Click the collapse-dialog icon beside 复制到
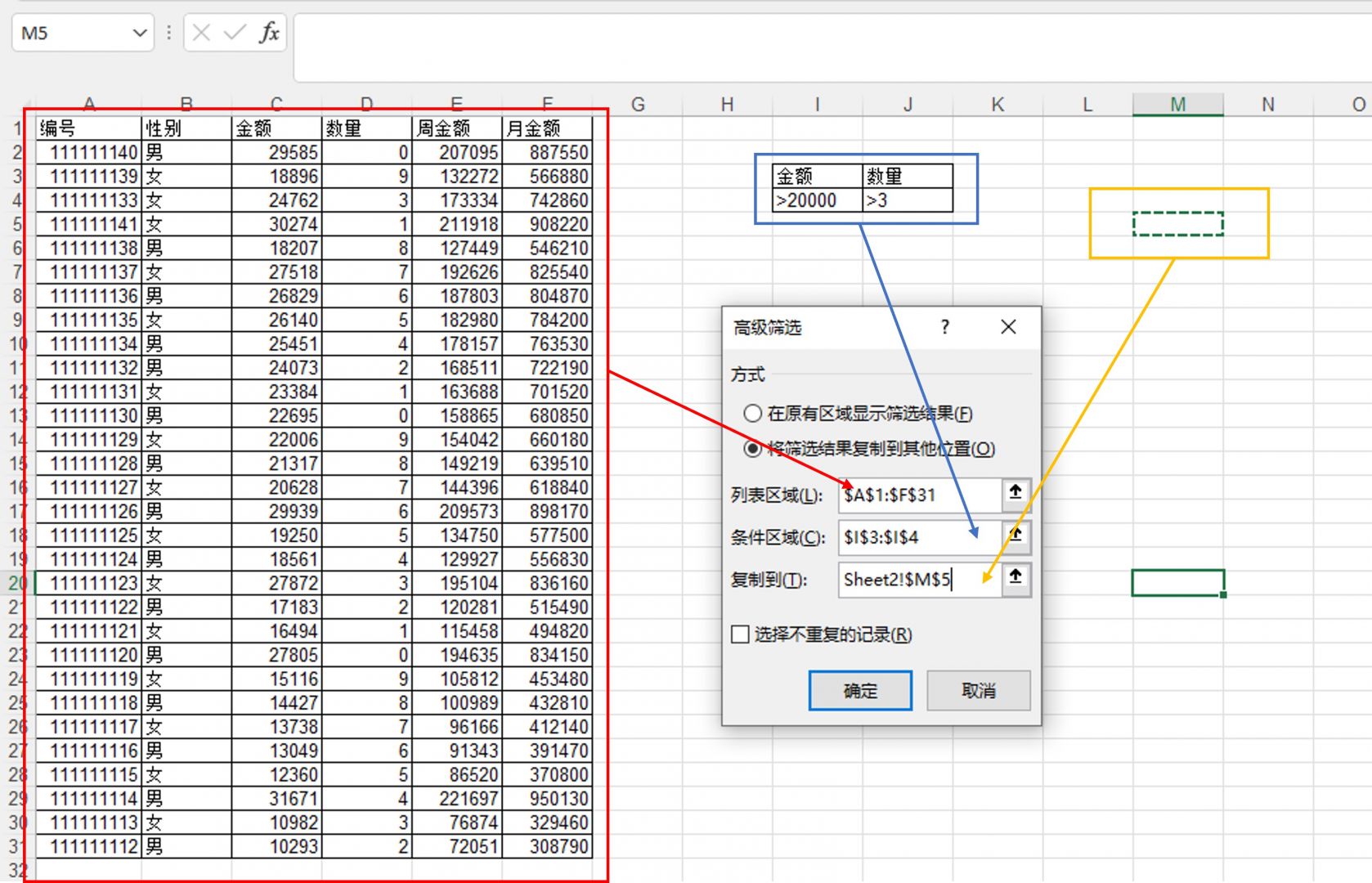Screen dimensions: 1372x883 pos(1016,580)
